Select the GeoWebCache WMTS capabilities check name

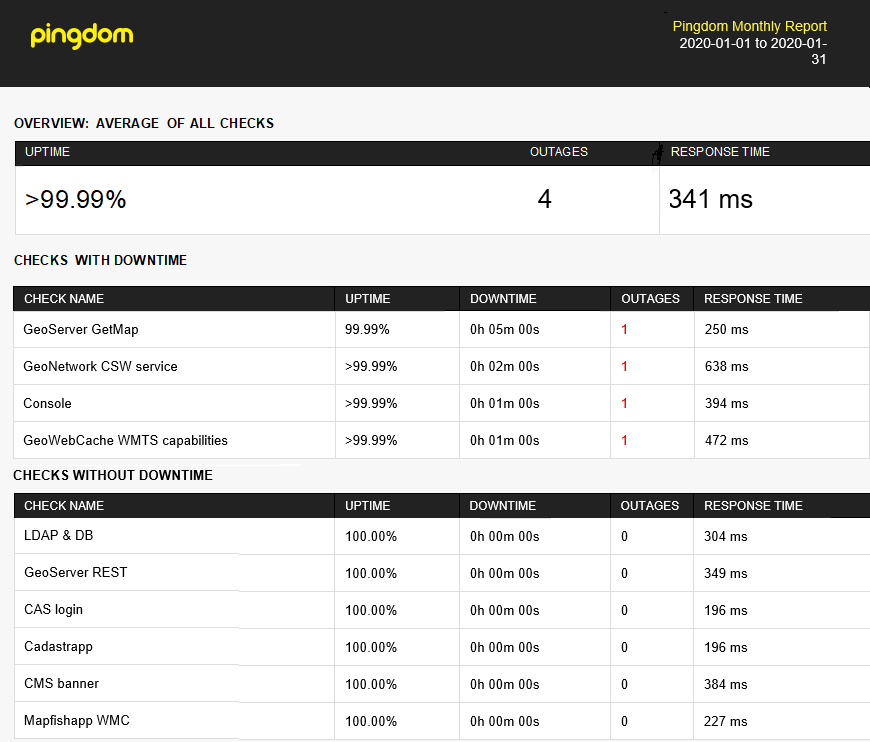pos(125,440)
